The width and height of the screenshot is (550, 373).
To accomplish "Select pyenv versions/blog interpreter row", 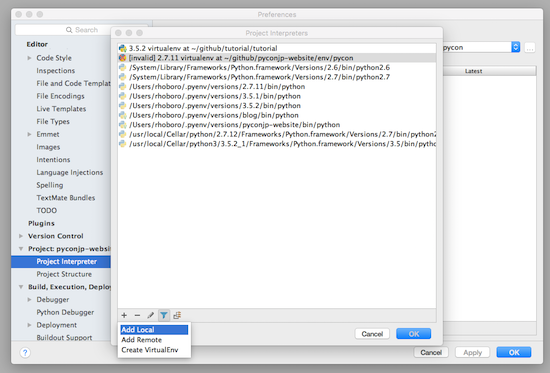I will [277, 115].
